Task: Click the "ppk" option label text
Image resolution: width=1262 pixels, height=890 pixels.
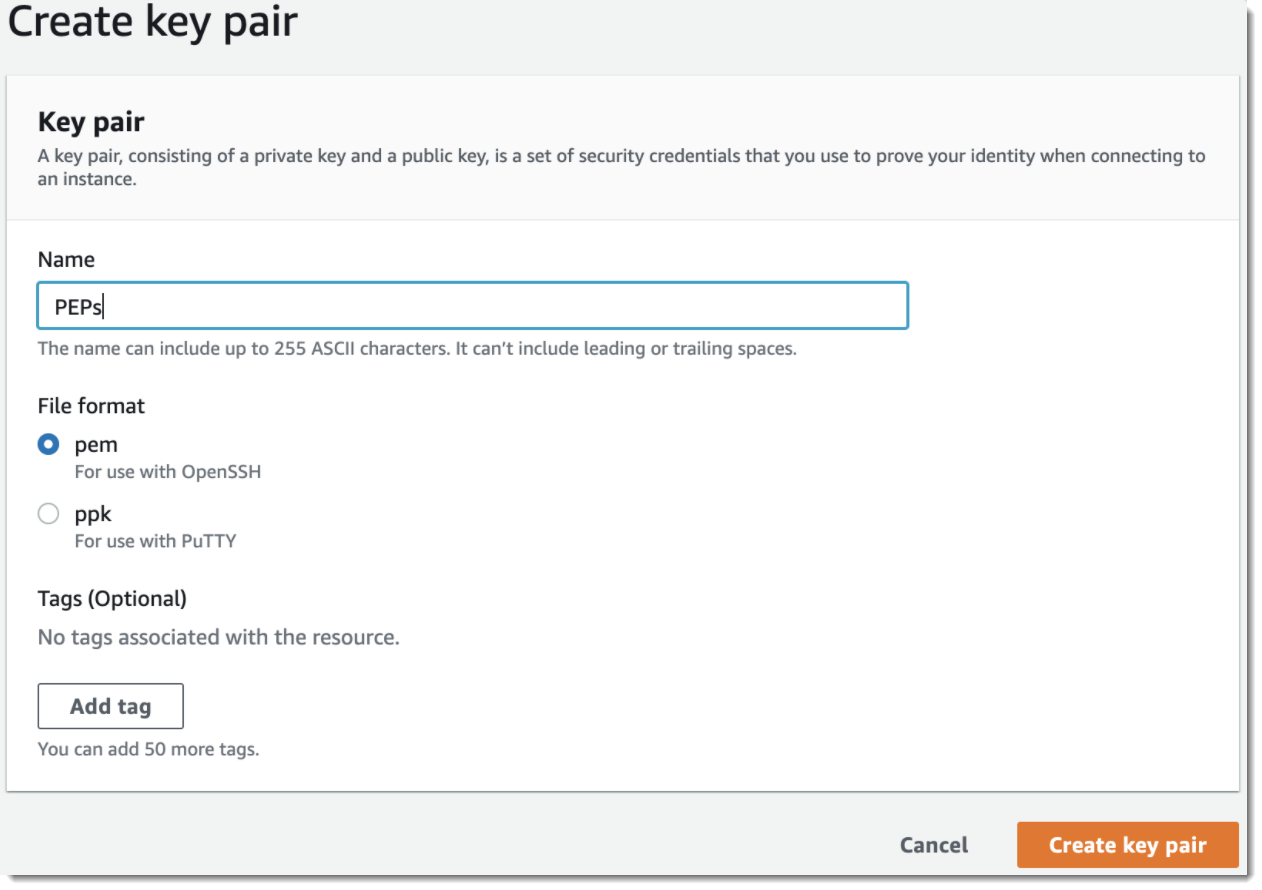Action: 93,514
